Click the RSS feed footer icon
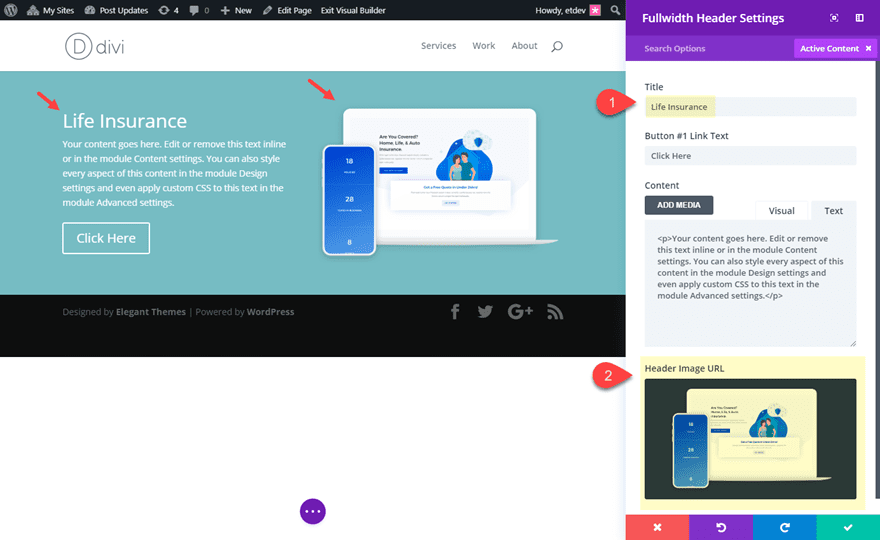Viewport: 880px width, 540px height. (x=555, y=312)
